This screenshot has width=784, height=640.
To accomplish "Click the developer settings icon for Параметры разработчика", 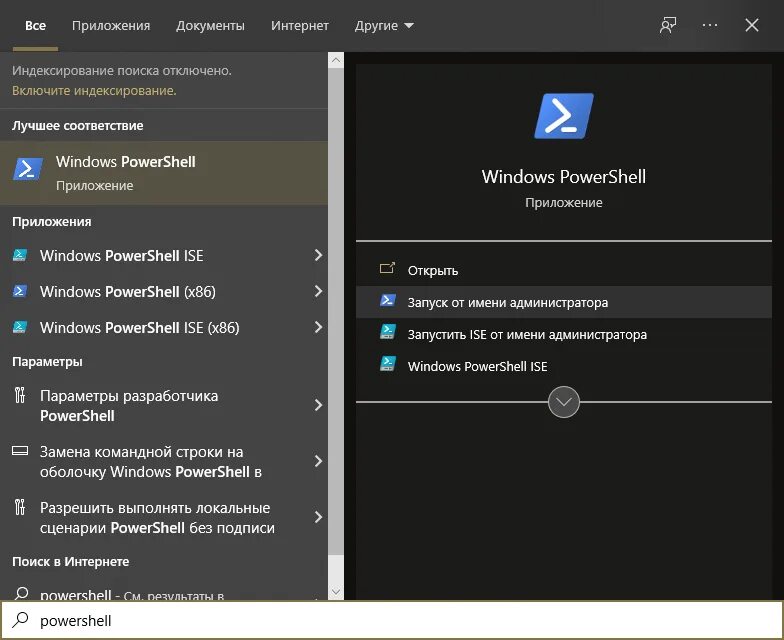I will [x=20, y=395].
